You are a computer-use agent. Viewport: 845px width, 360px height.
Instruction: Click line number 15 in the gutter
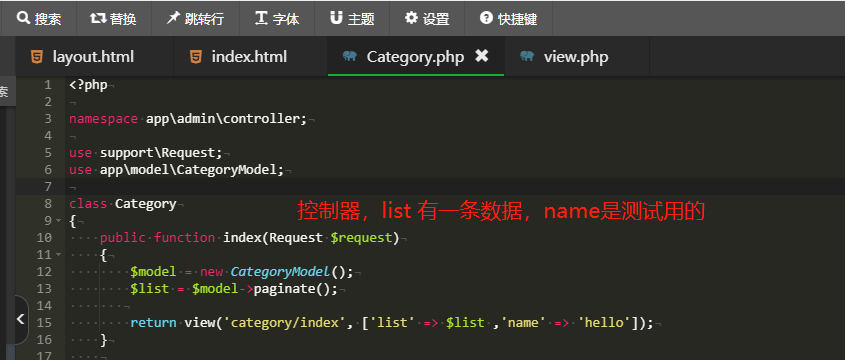pyautogui.click(x=44, y=323)
